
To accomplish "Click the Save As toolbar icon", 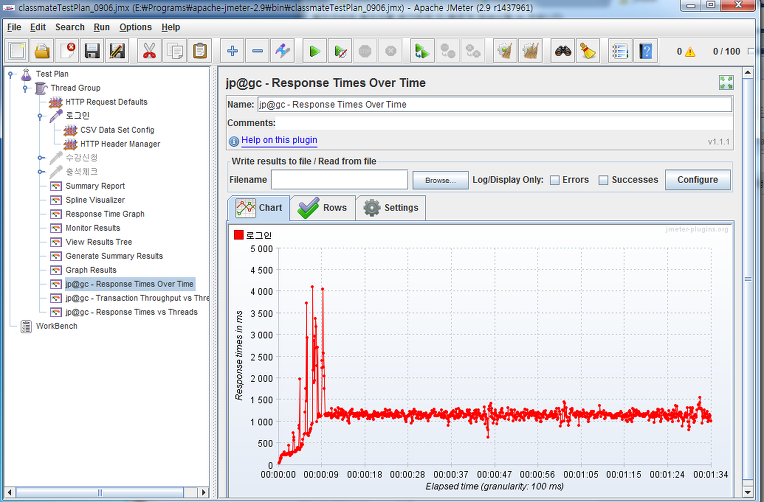I will pos(117,51).
